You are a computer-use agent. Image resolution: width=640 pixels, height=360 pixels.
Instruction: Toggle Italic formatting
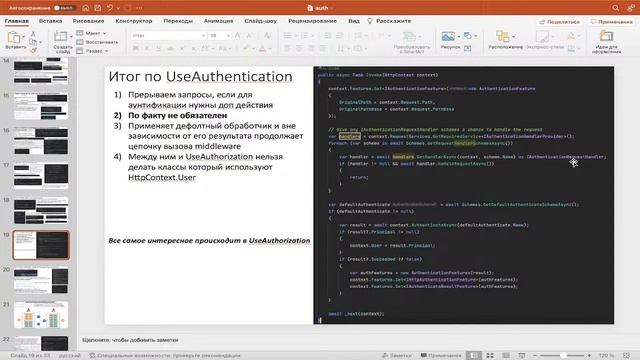[x=147, y=49]
